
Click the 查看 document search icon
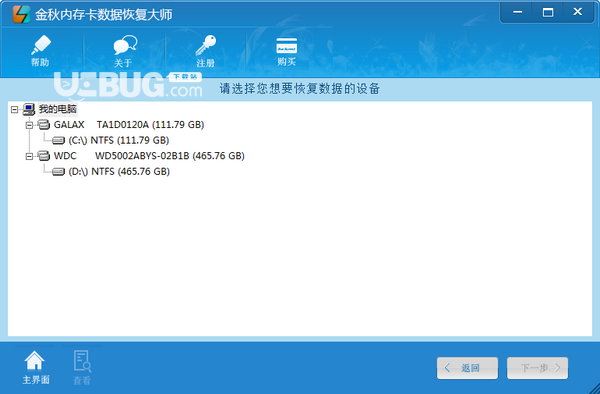82,361
